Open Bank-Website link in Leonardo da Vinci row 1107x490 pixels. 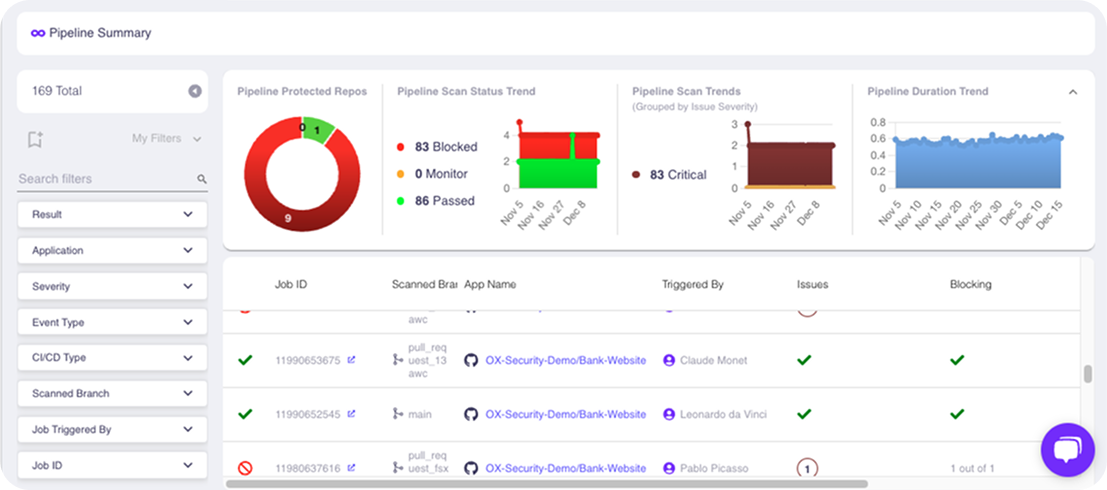coord(566,414)
